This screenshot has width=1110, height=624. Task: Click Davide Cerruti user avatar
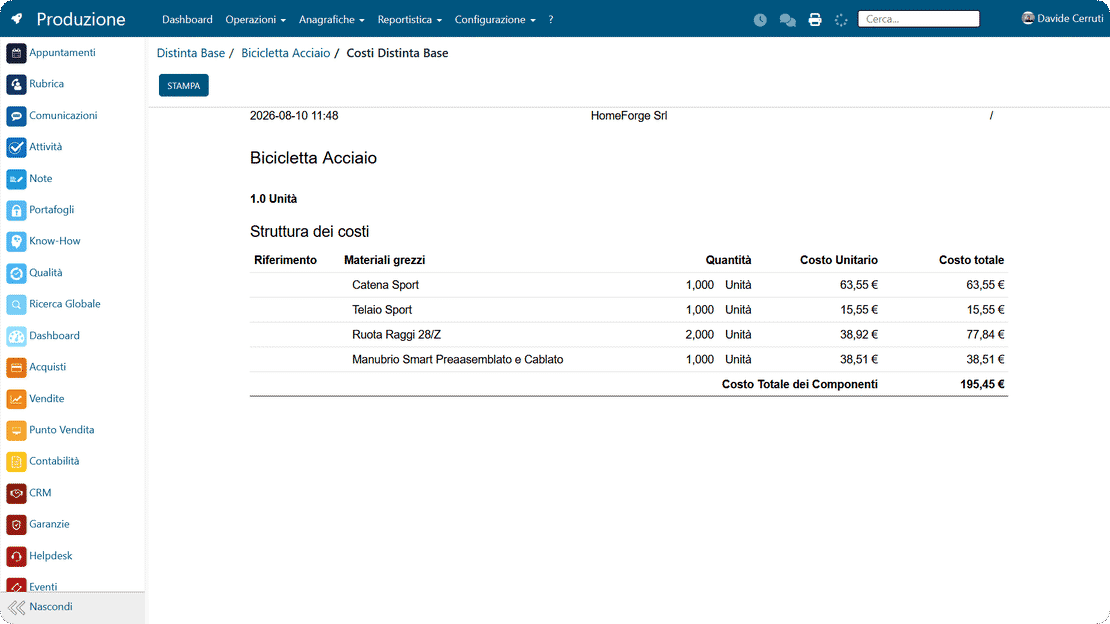click(x=1028, y=18)
